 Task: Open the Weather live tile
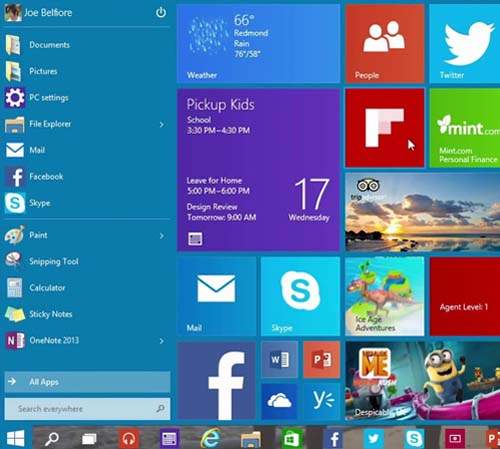click(x=259, y=43)
